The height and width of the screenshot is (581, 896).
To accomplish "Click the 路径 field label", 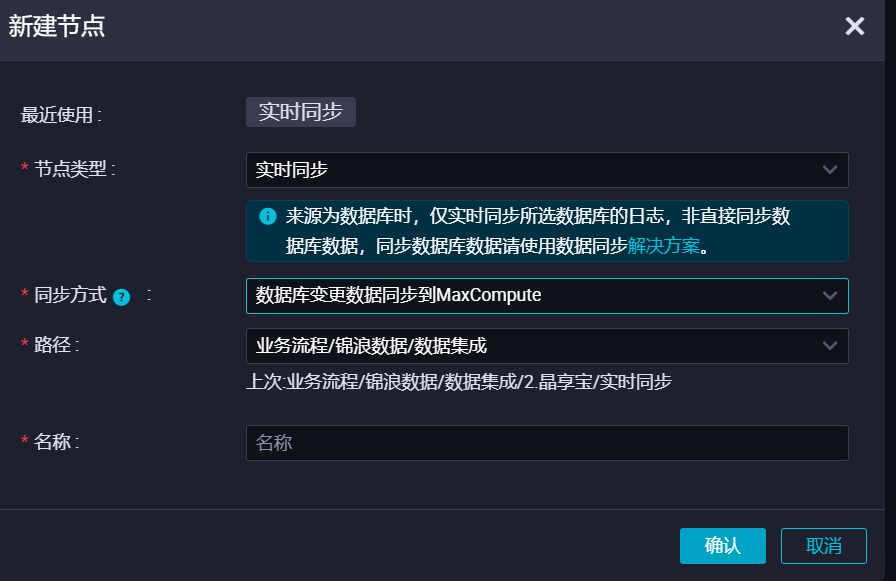I will [x=57, y=345].
